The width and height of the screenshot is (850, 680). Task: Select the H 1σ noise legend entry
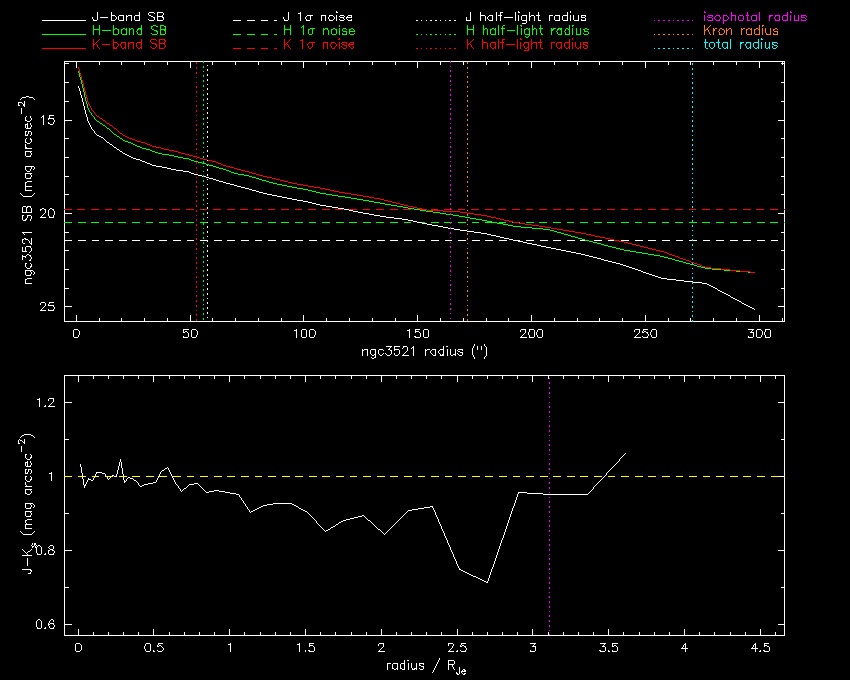[x=316, y=31]
